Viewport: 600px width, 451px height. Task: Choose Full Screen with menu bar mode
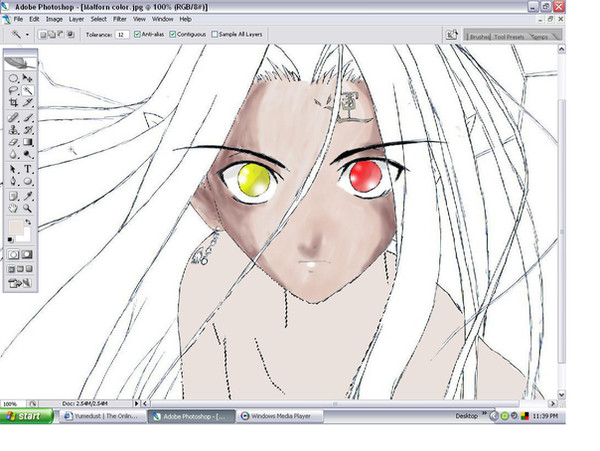click(x=20, y=269)
